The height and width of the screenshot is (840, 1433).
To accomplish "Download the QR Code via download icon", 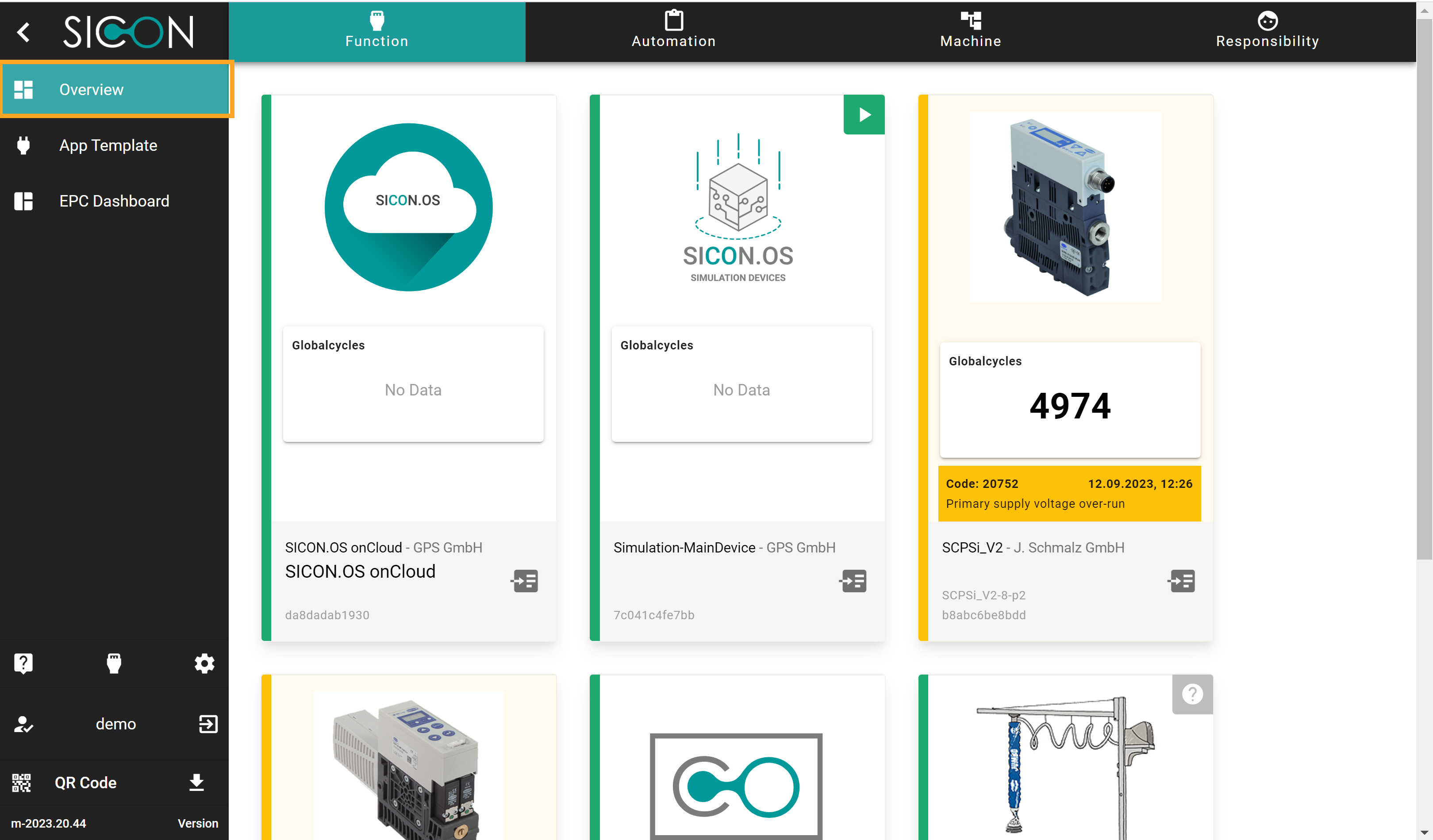I will tap(196, 782).
